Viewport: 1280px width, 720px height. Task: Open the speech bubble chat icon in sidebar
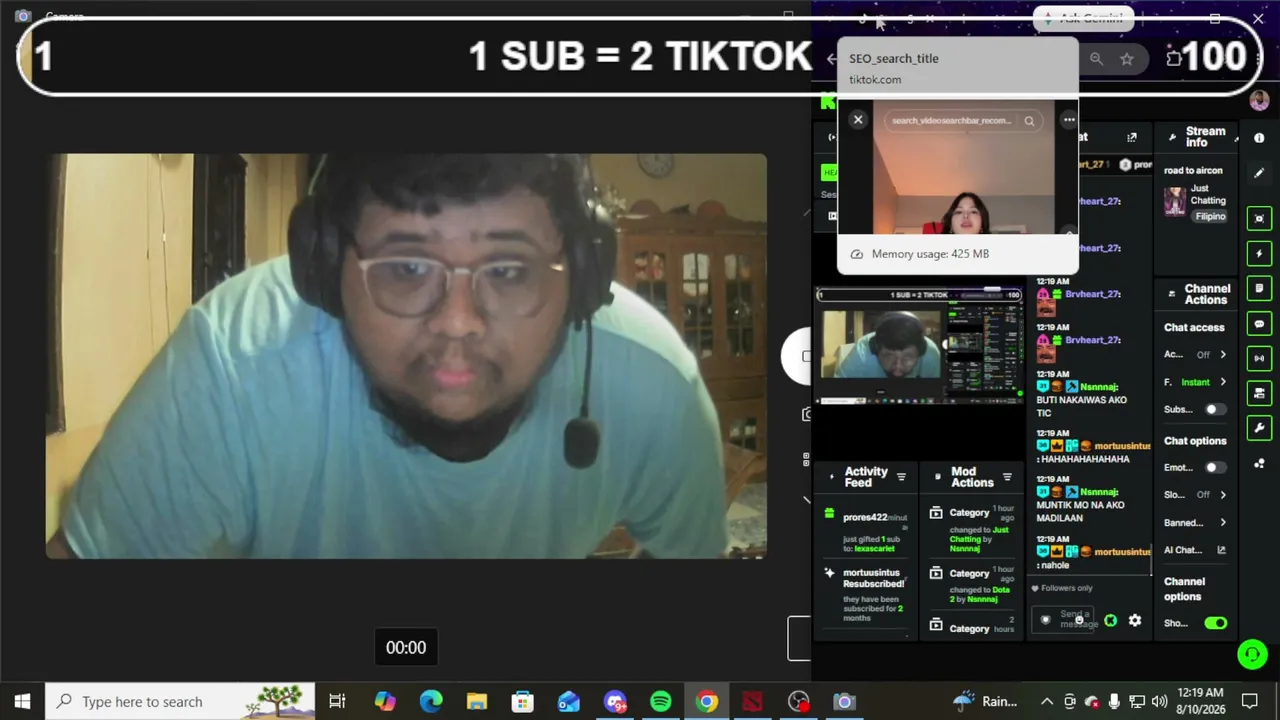(1259, 324)
